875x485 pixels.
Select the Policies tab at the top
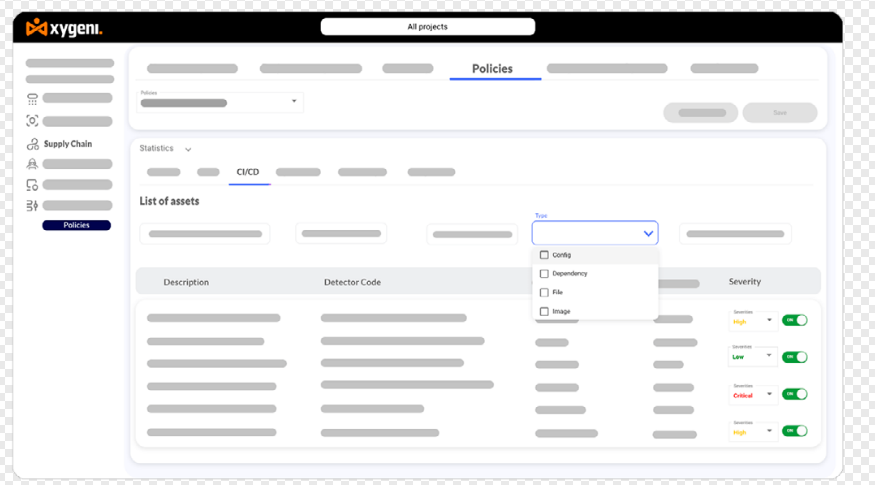tap(492, 69)
